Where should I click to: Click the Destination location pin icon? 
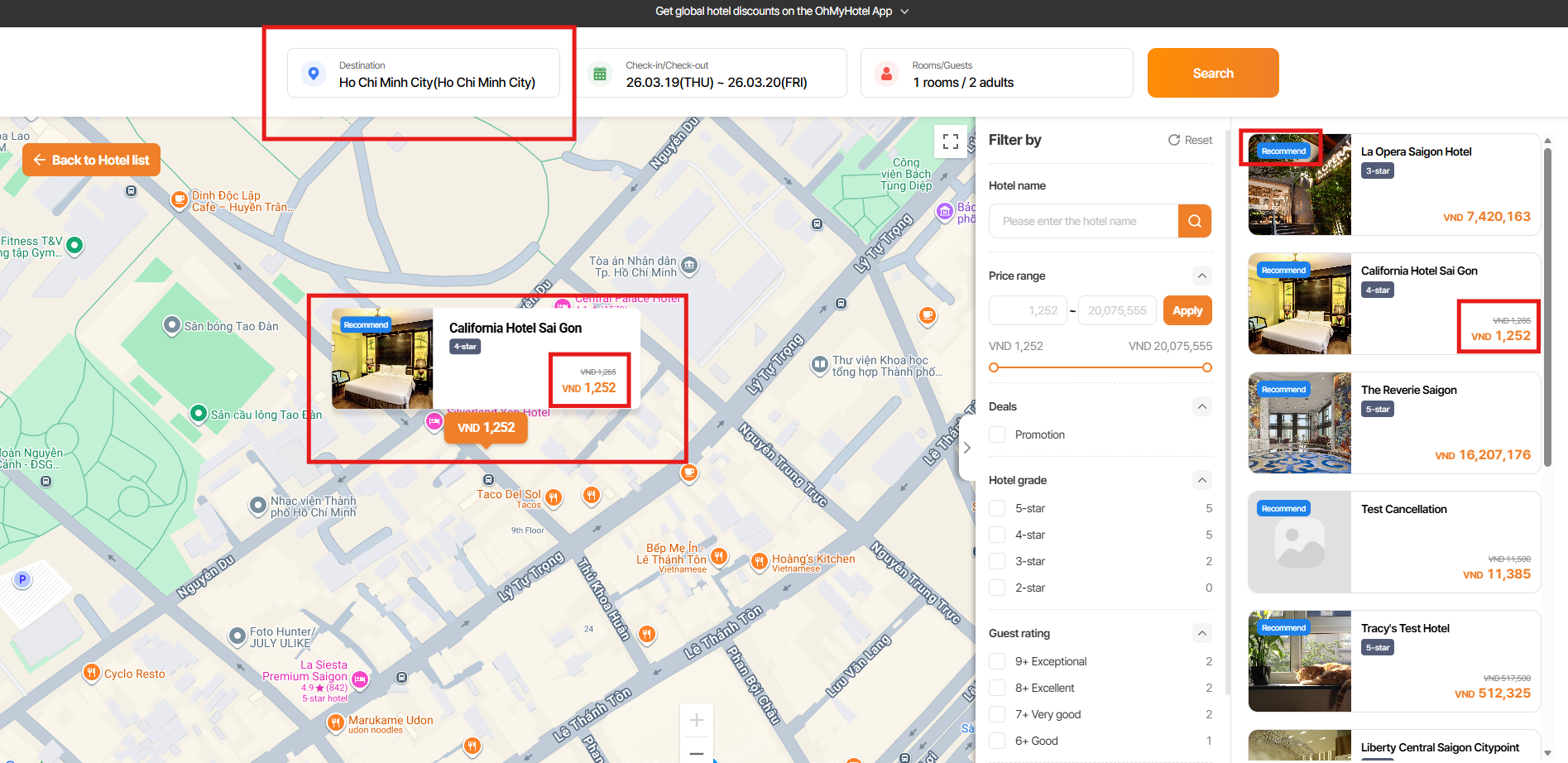313,74
